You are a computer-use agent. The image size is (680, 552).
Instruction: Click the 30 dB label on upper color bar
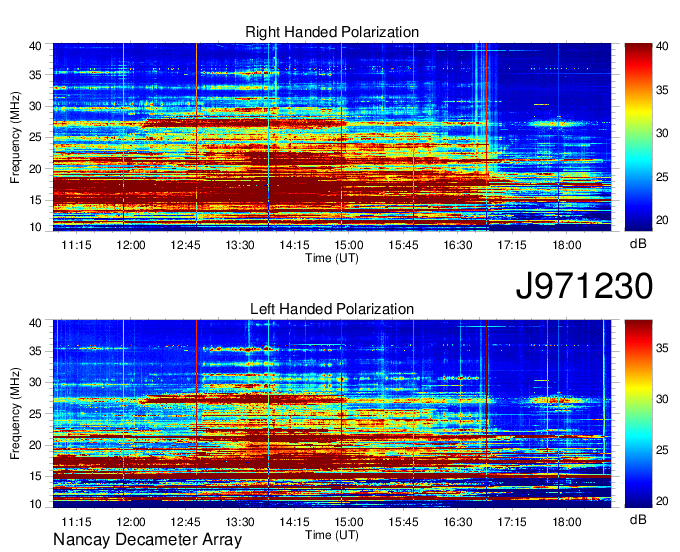click(x=662, y=133)
